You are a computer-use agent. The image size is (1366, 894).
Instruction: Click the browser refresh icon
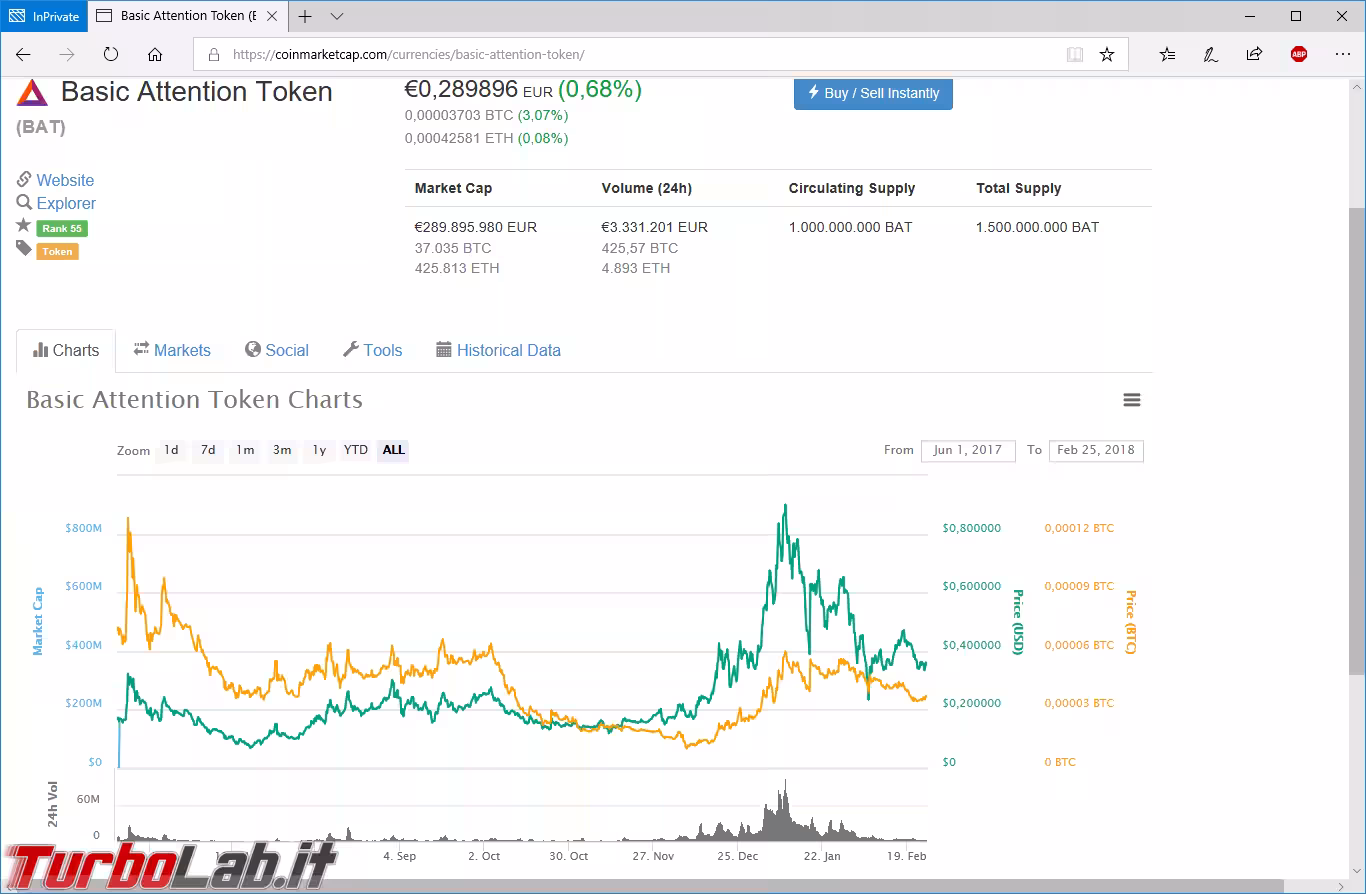111,55
